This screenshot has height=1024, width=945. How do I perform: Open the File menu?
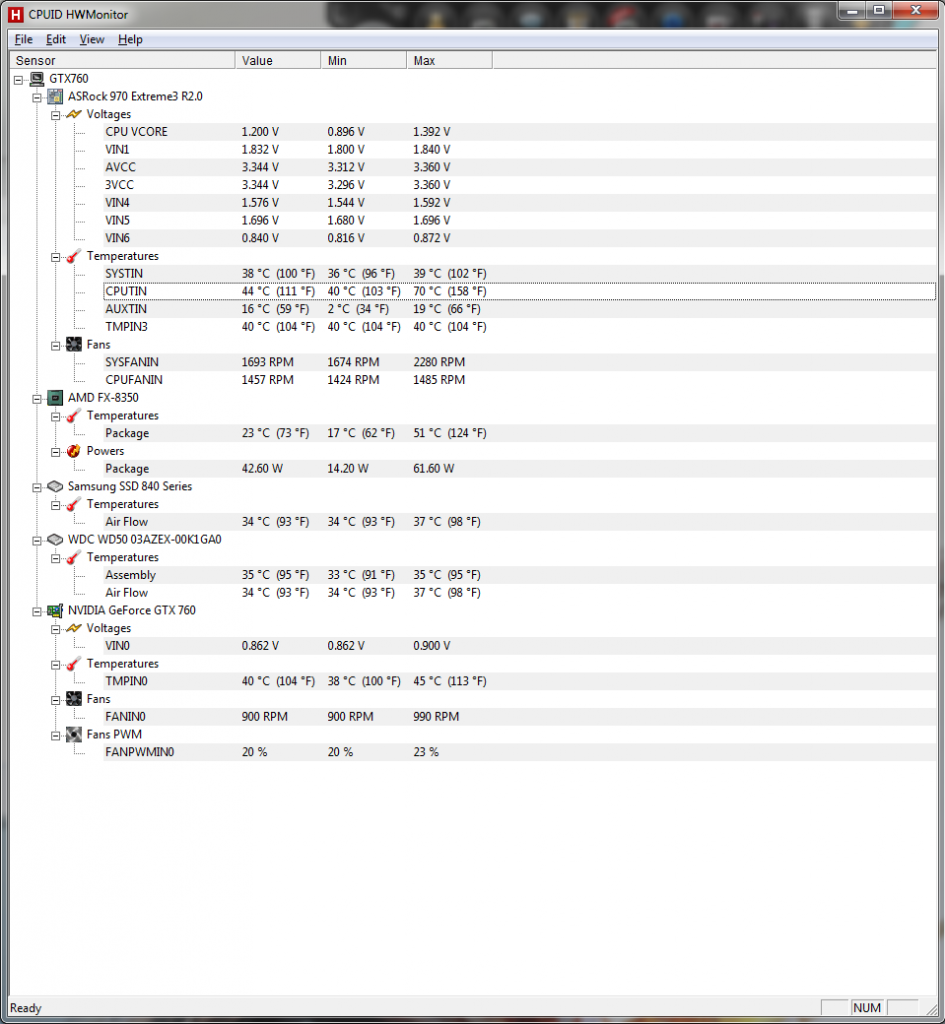24,39
